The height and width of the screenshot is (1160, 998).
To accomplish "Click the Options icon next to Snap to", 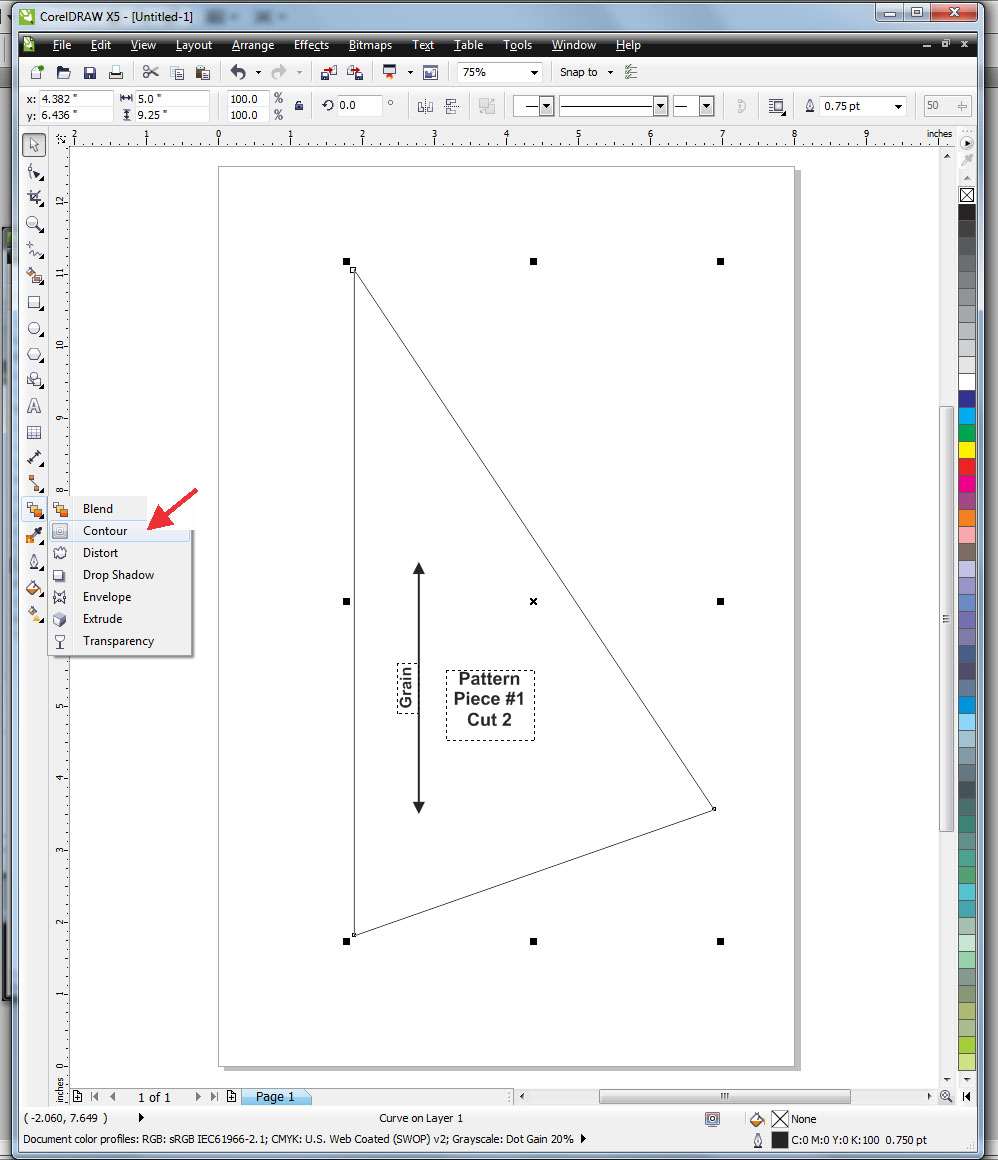I will tap(631, 72).
